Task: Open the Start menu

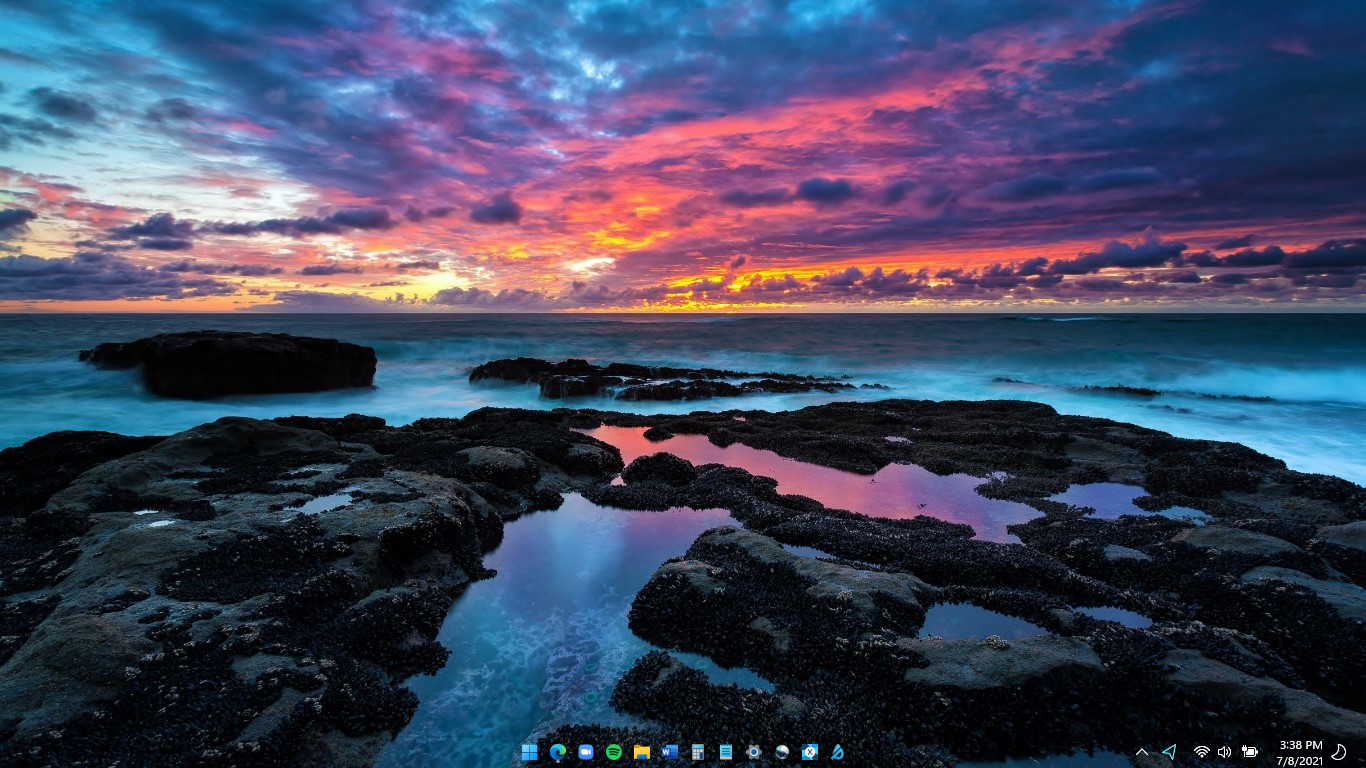Action: pos(529,751)
